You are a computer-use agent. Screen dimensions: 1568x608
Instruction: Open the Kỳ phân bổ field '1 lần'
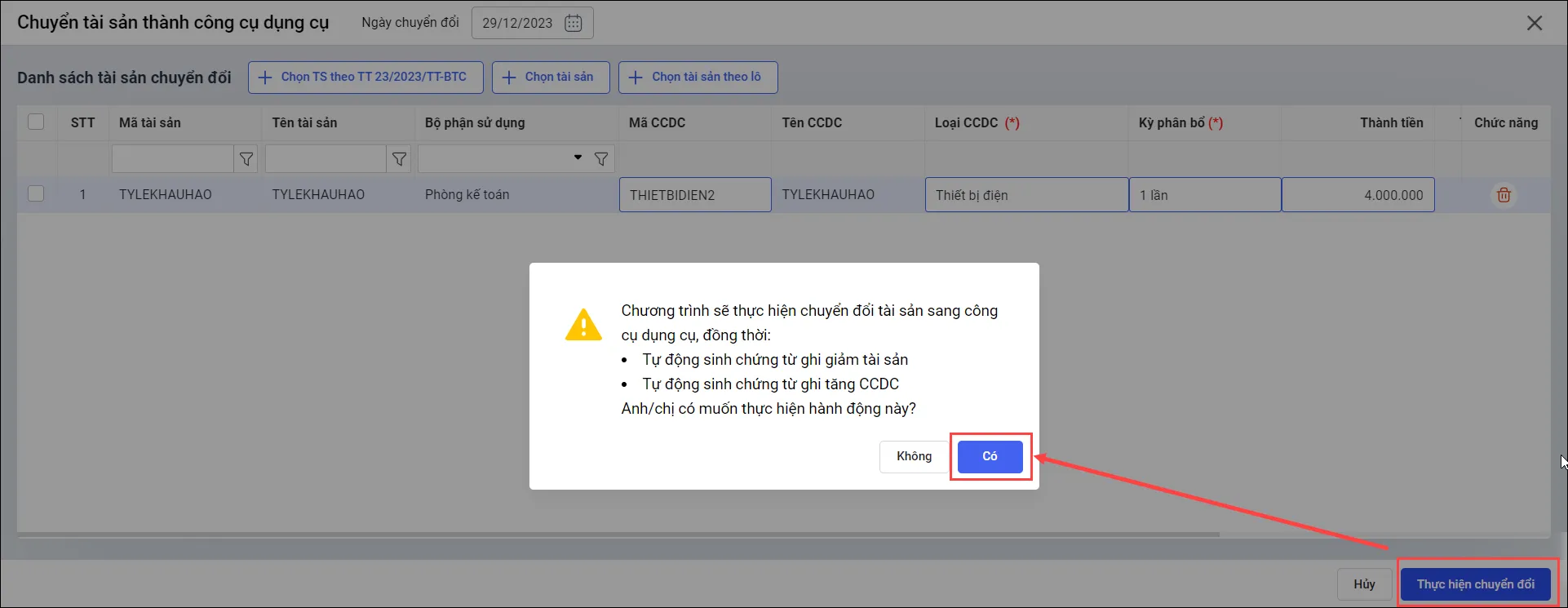tap(1205, 195)
